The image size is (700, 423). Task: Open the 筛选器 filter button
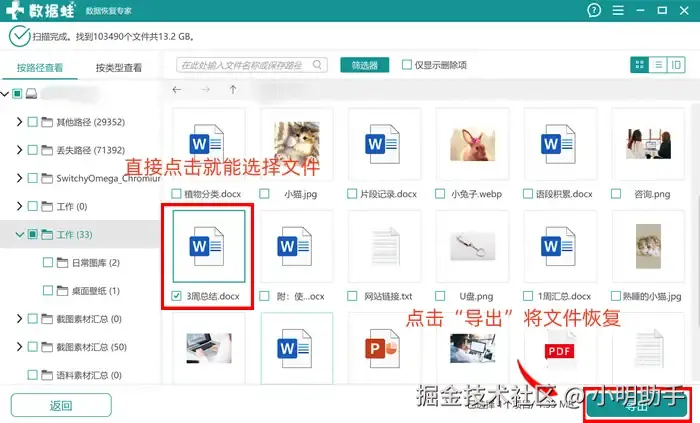[365, 65]
